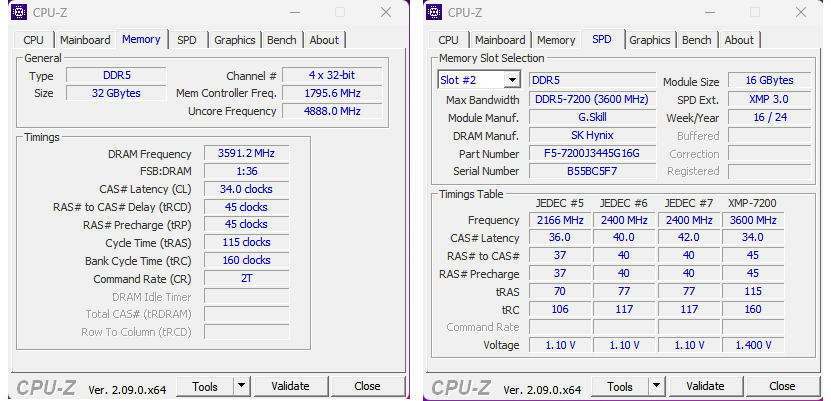
Task: Open the About tab in the left window
Action: click(324, 40)
